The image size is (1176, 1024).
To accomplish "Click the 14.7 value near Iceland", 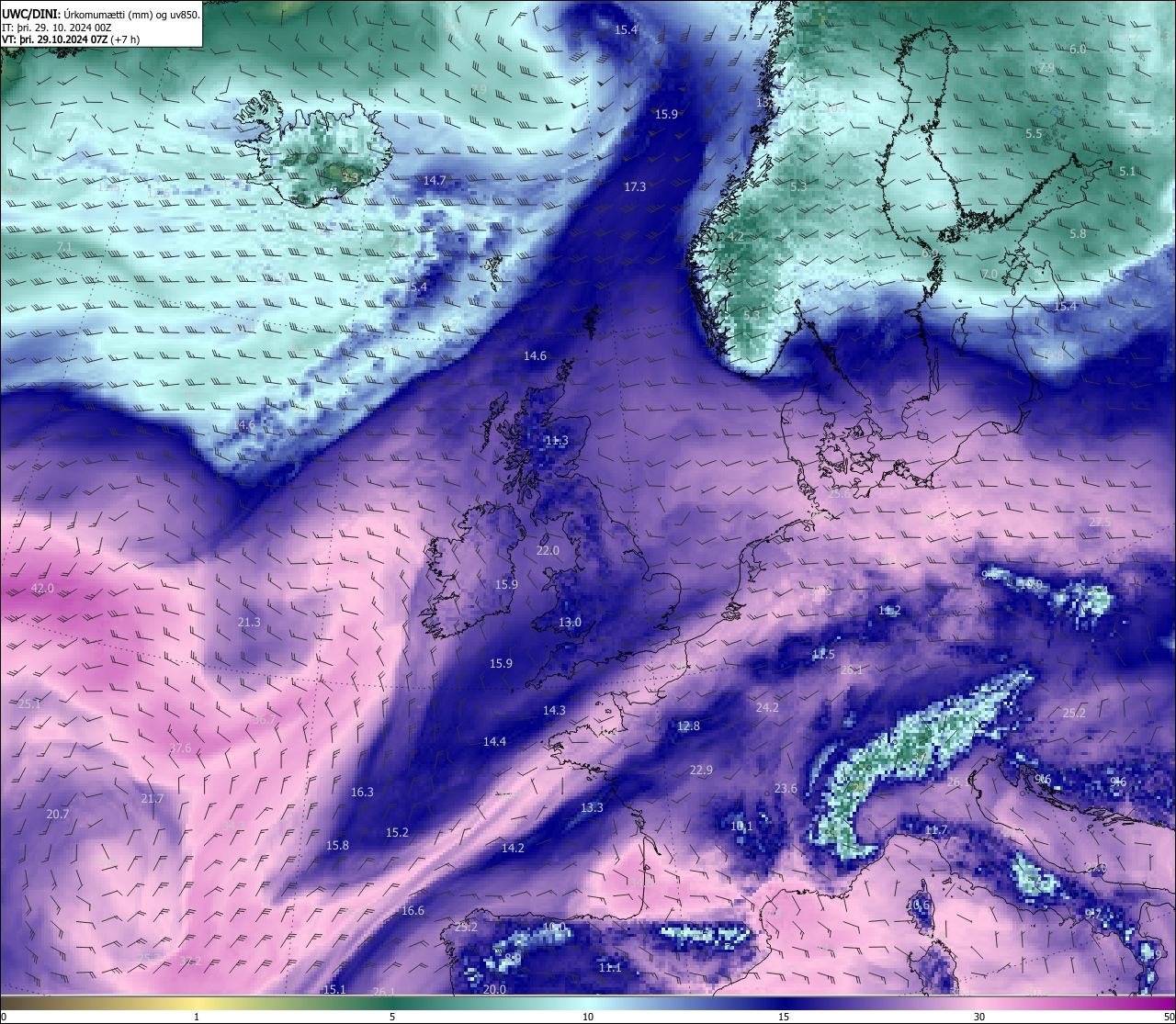I will (435, 180).
